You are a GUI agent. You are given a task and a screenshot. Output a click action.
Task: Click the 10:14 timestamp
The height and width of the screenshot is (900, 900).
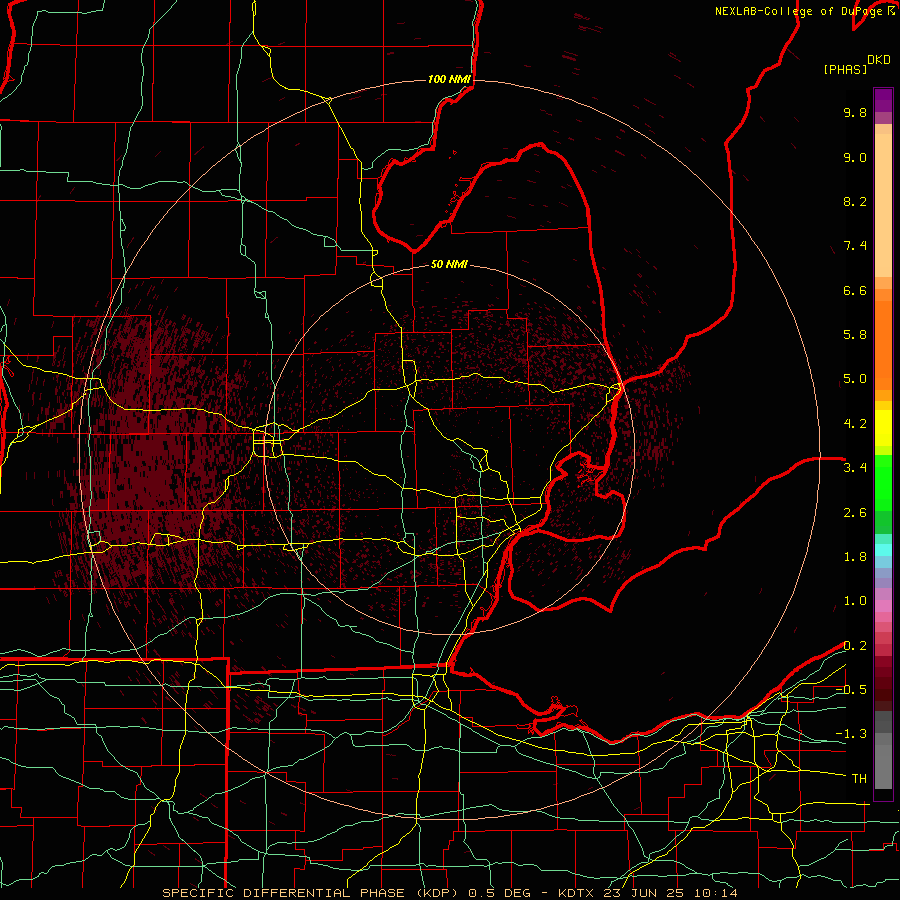click(x=716, y=893)
